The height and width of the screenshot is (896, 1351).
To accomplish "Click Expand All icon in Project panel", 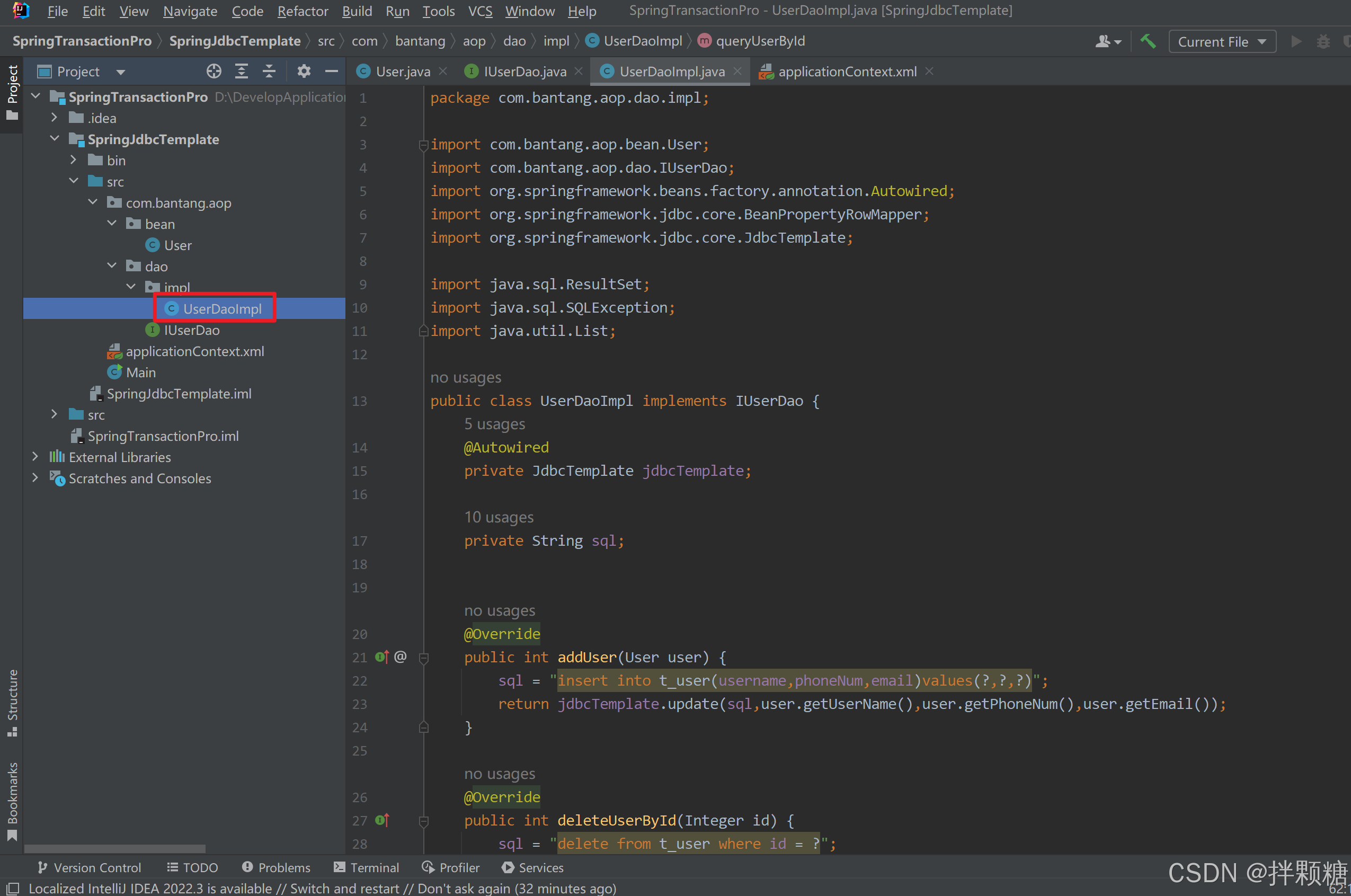I will coord(242,72).
